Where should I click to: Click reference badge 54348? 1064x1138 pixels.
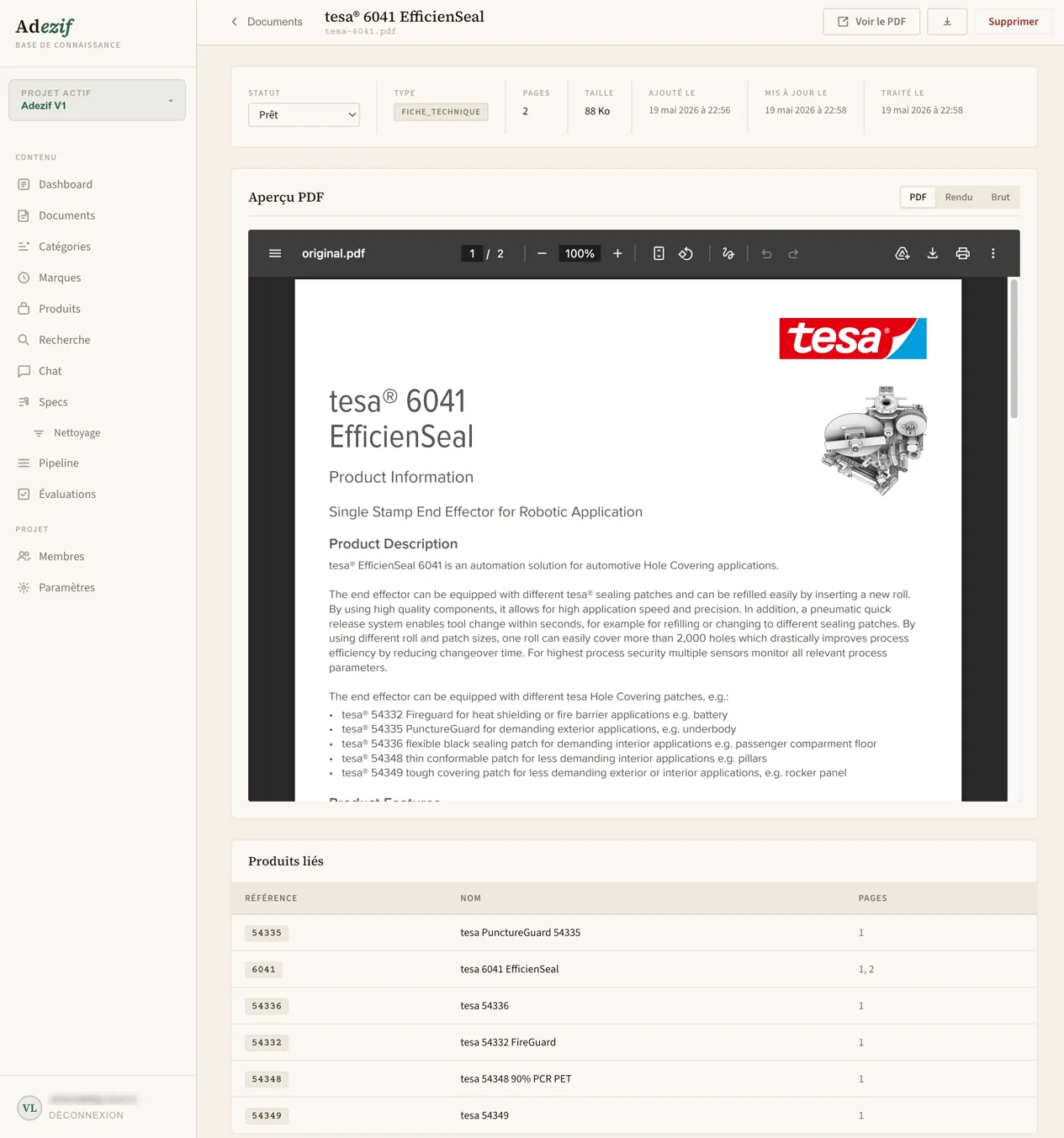pyautogui.click(x=267, y=1079)
